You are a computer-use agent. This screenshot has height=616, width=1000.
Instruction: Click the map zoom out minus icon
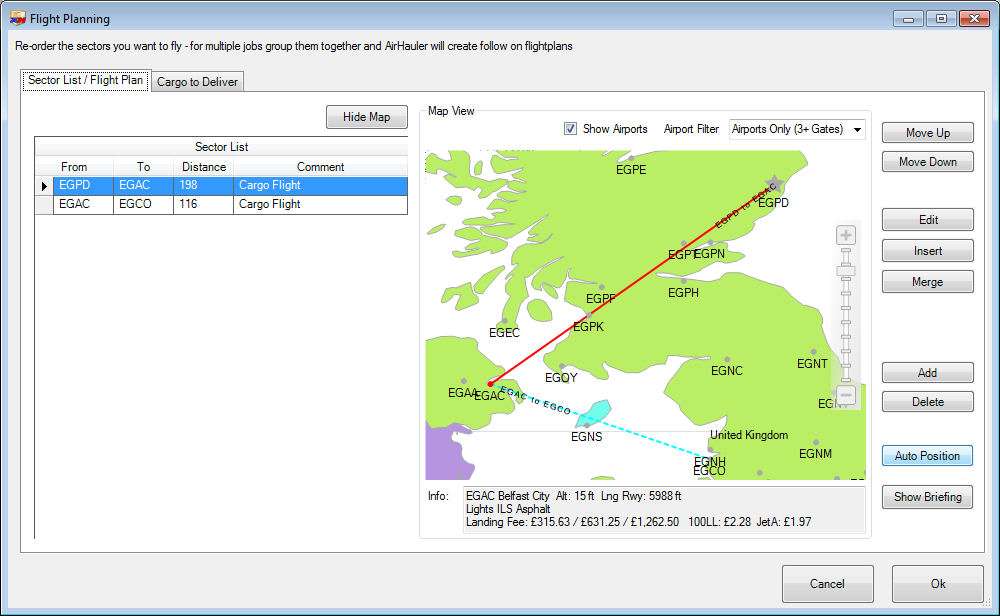846,395
